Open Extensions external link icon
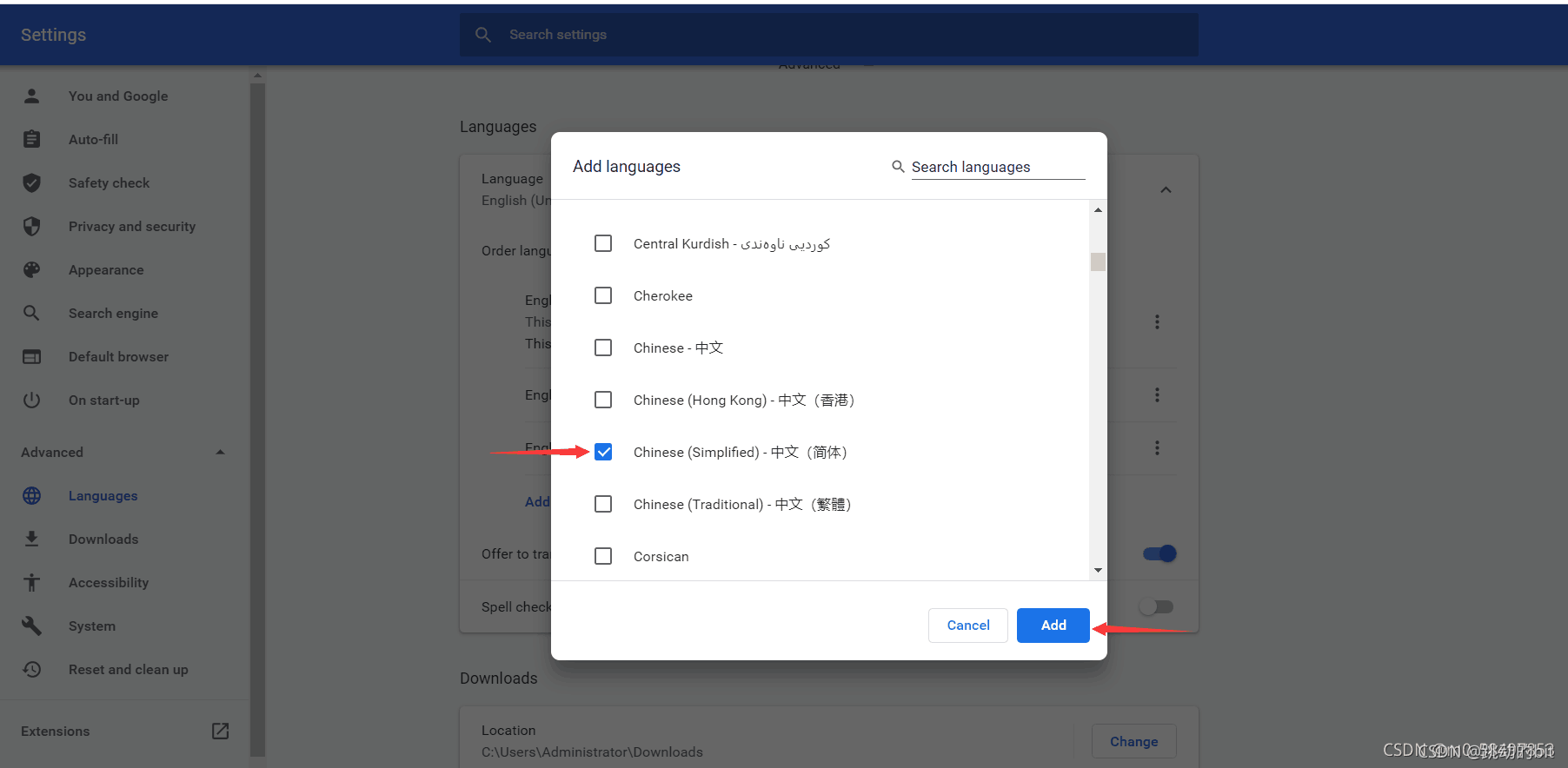This screenshot has width=1568, height=768. (x=221, y=732)
